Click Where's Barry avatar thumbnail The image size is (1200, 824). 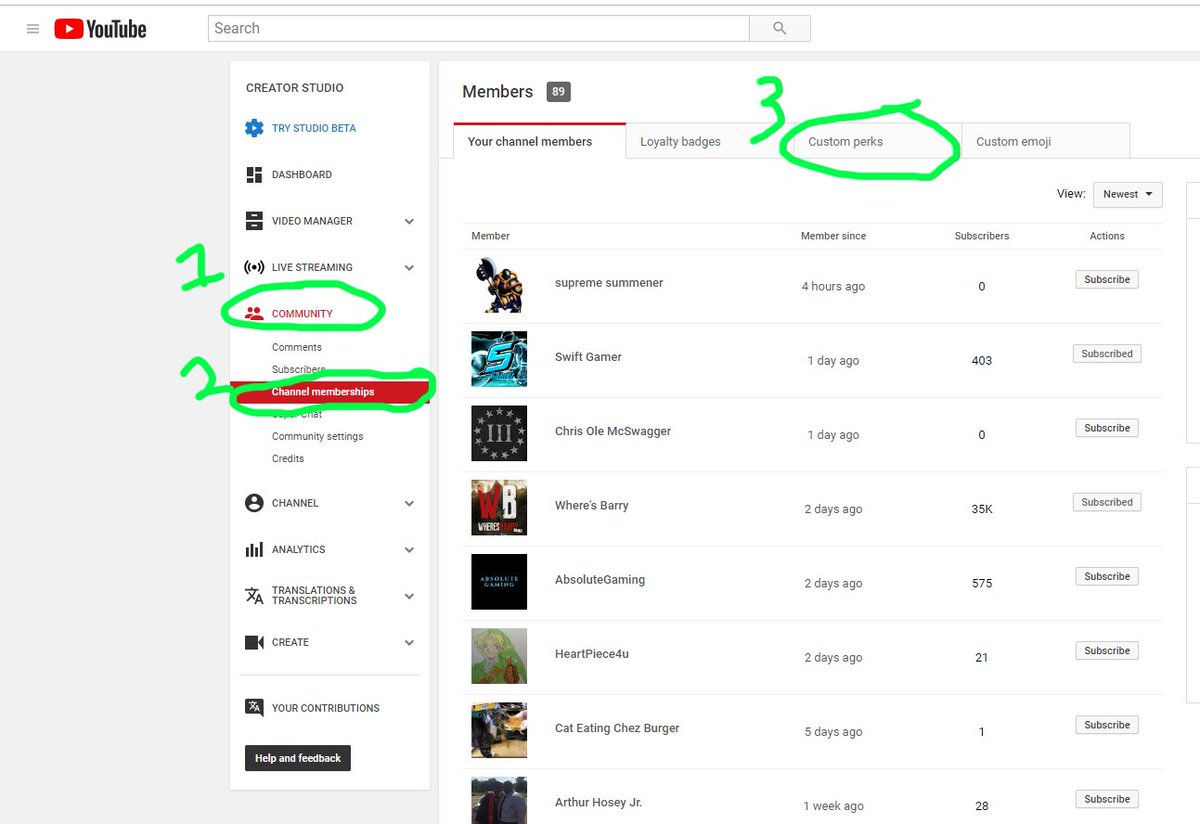pos(499,507)
